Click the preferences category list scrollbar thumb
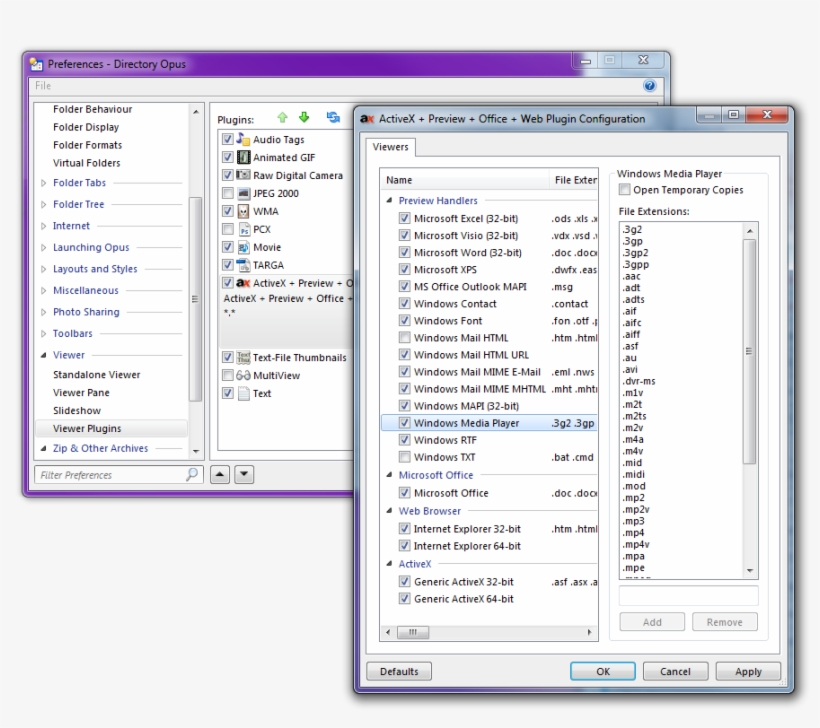Viewport: 820px width, 728px height. coord(195,299)
